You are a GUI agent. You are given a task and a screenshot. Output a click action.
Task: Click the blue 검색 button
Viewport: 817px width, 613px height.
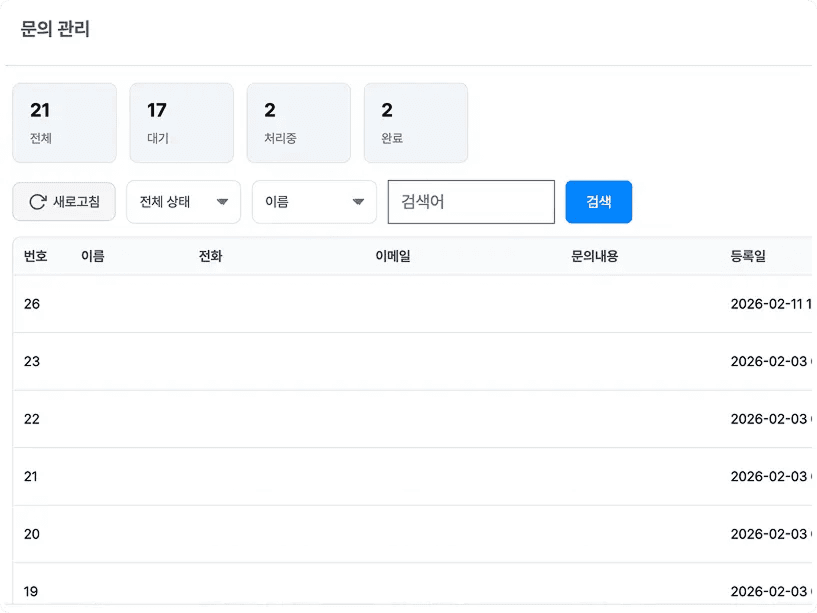[599, 202]
